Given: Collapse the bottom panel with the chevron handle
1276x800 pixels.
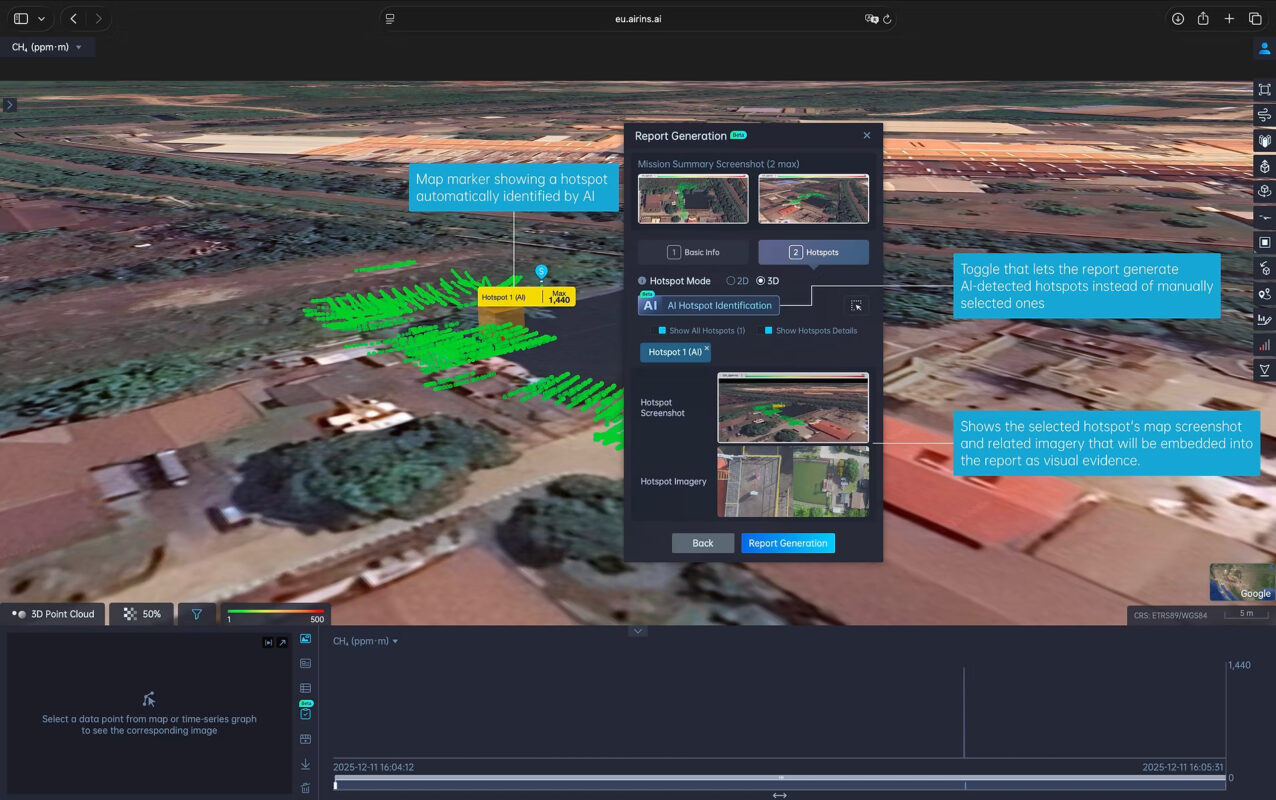Looking at the screenshot, I should pos(637,631).
